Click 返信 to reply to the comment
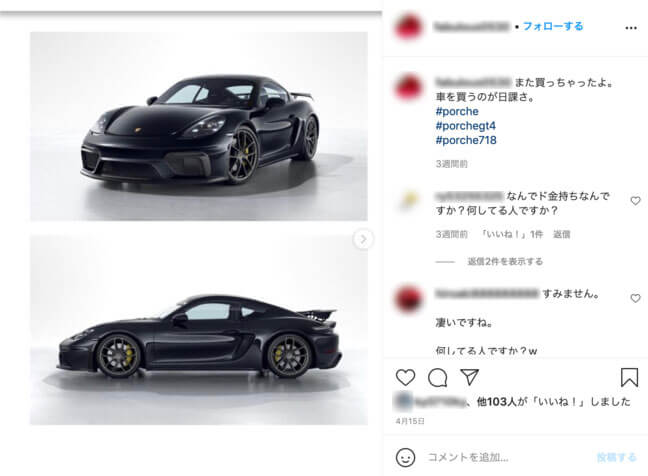The width and height of the screenshot is (648, 476). pyautogui.click(x=562, y=234)
